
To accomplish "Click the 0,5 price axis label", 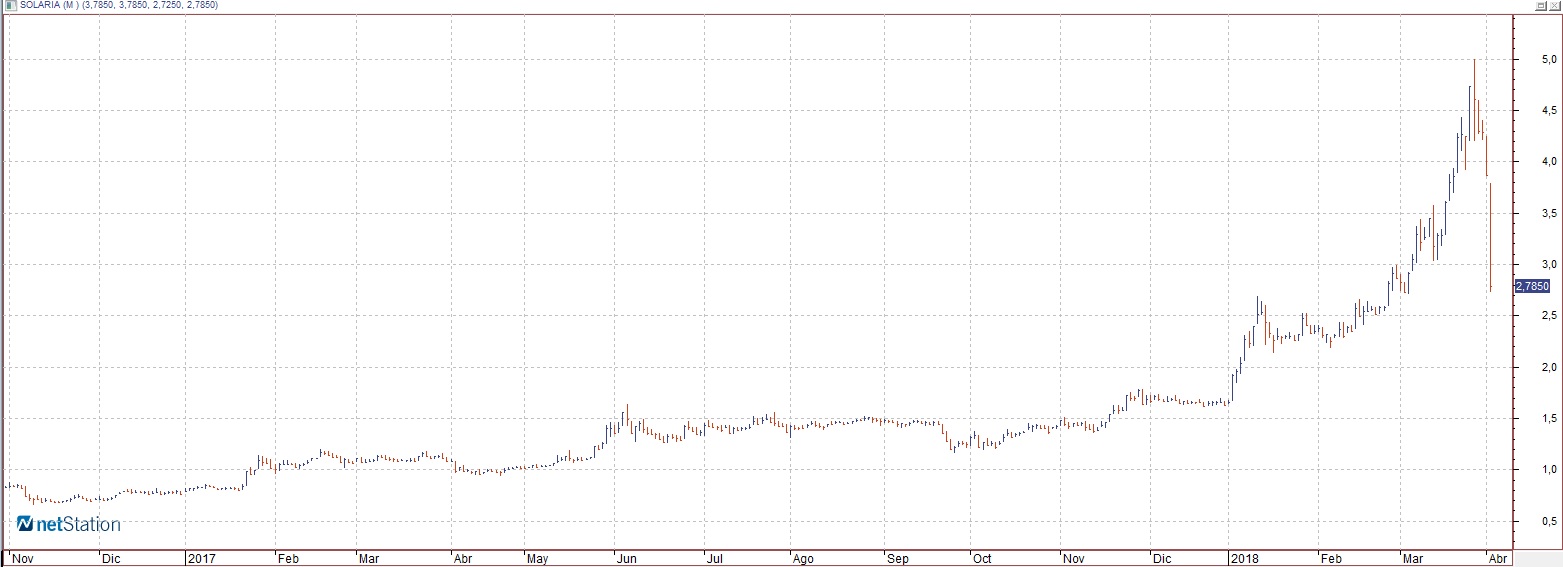I will click(1547, 522).
